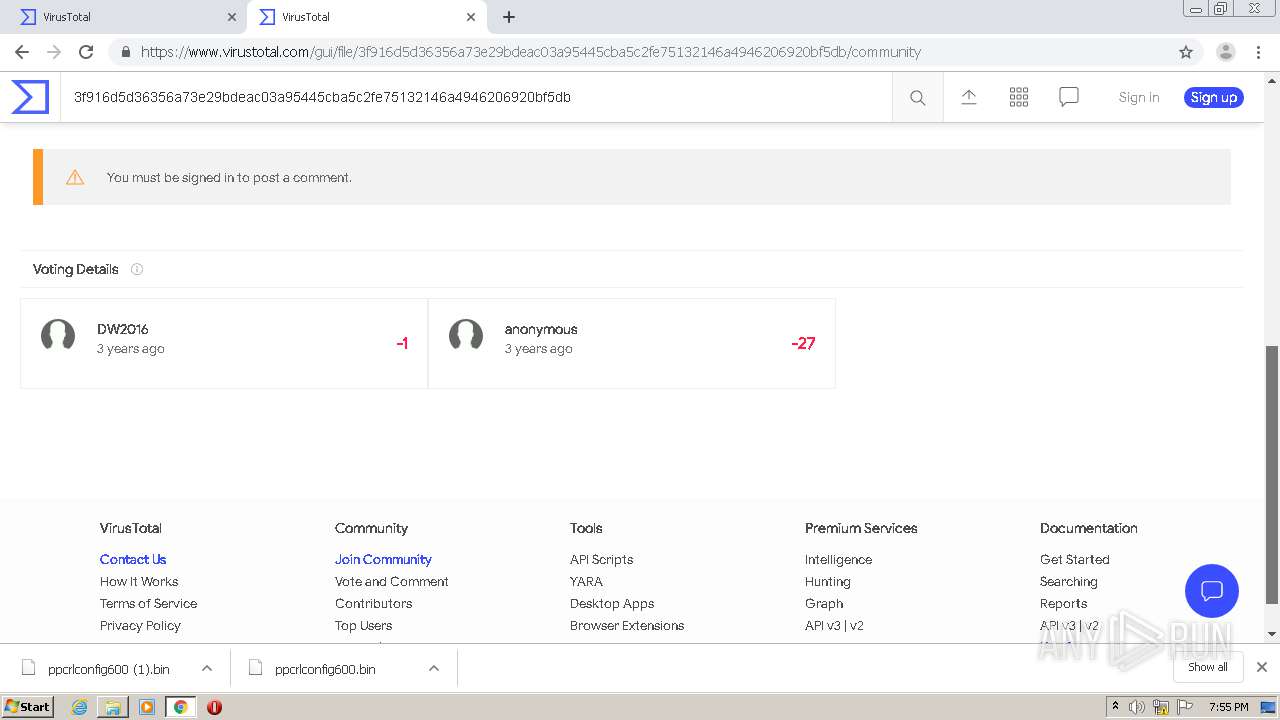Expand options for ppcrlconfig600 (1).bin download
The image size is (1280, 720).
coord(207,668)
